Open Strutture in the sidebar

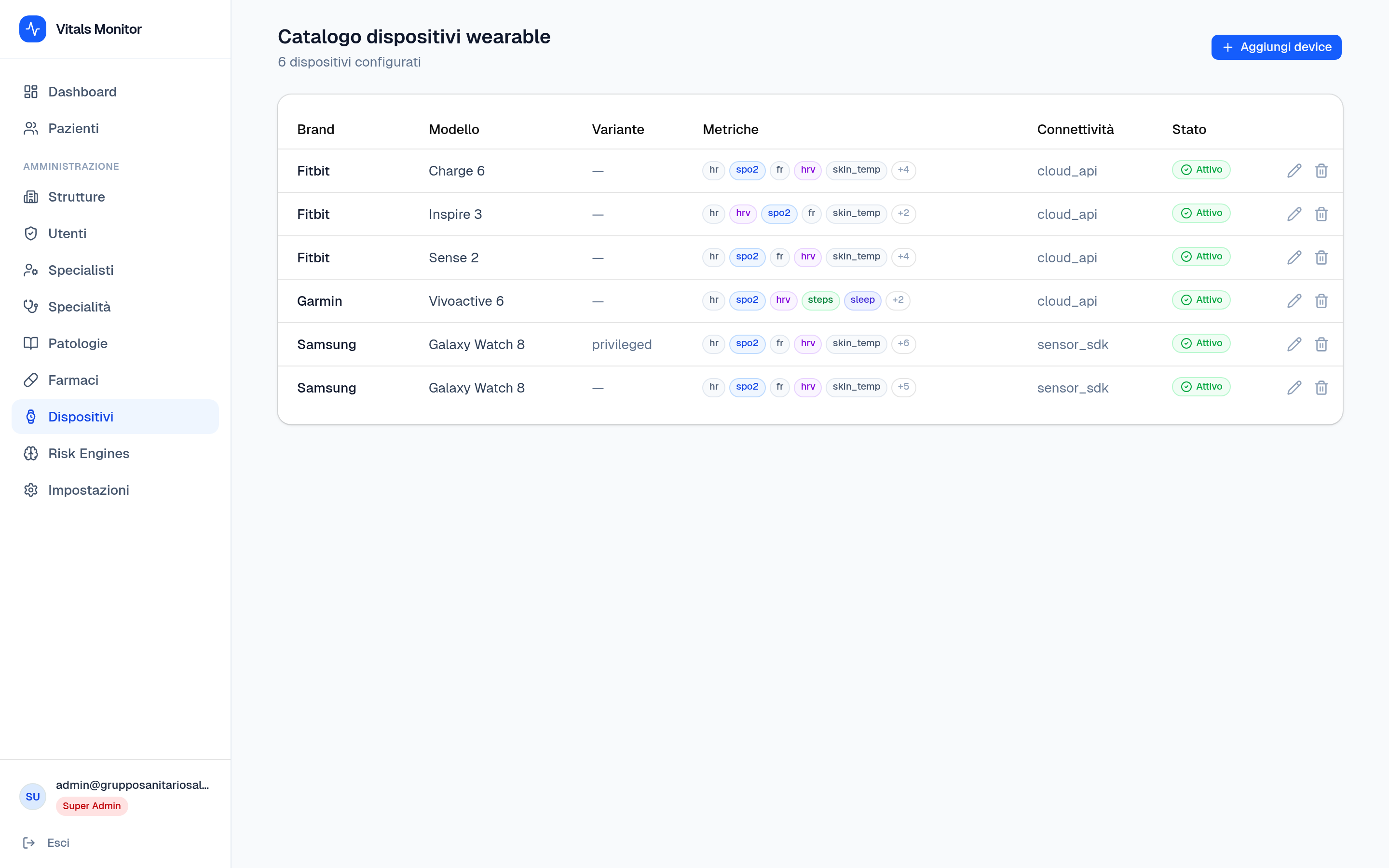pyautogui.click(x=115, y=197)
